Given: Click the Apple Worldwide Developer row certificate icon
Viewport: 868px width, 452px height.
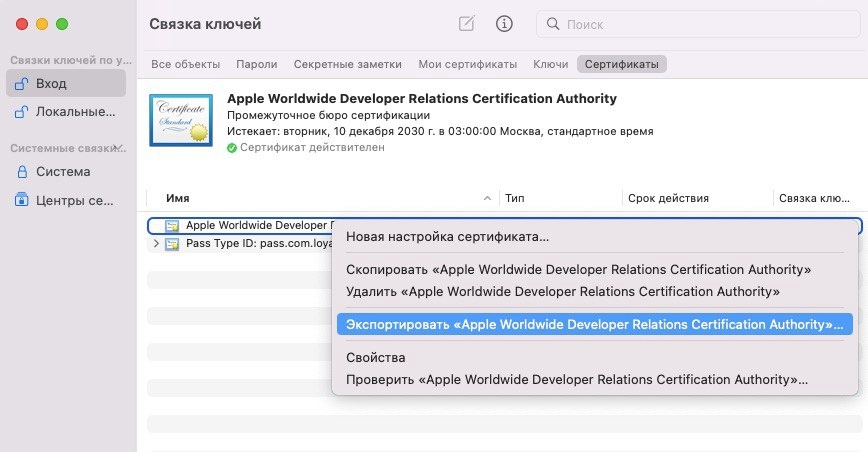Looking at the screenshot, I should [172, 226].
